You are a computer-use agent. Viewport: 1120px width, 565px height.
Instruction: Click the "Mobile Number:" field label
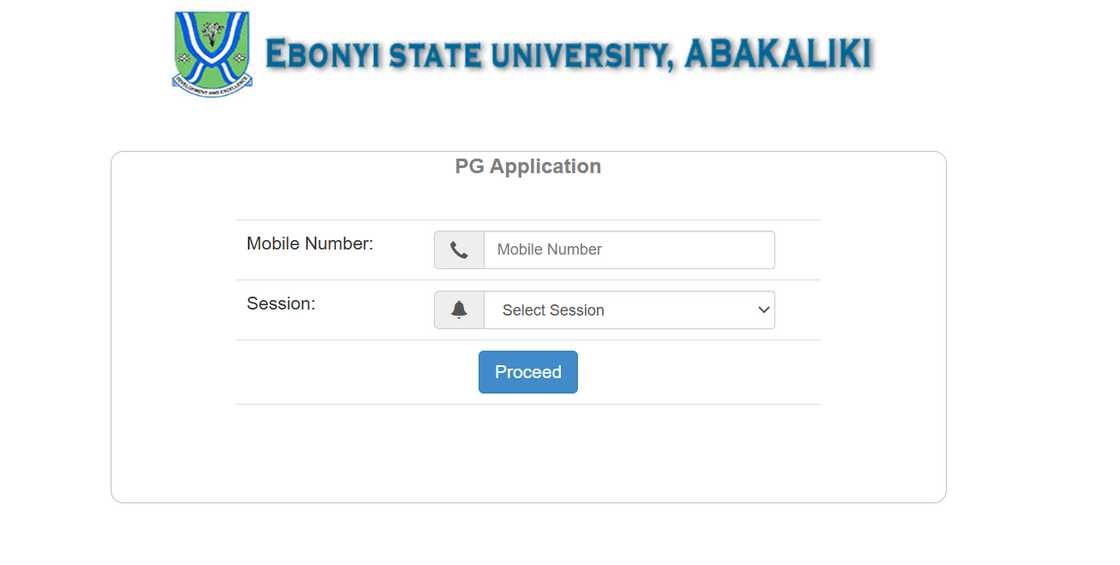click(x=310, y=243)
